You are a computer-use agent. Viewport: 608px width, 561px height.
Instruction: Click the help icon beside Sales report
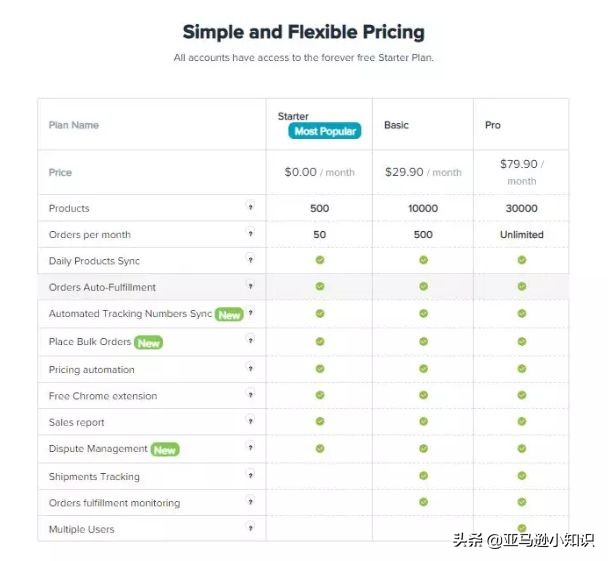coord(250,421)
